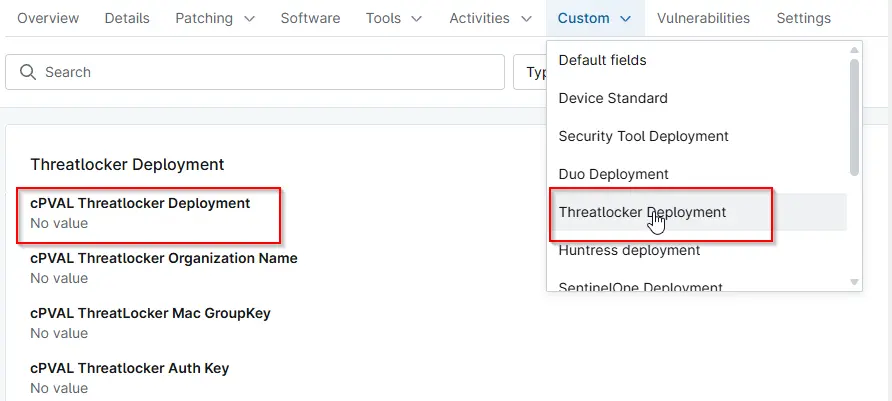
Task: Expand the Tools tab dropdown
Action: click(394, 18)
